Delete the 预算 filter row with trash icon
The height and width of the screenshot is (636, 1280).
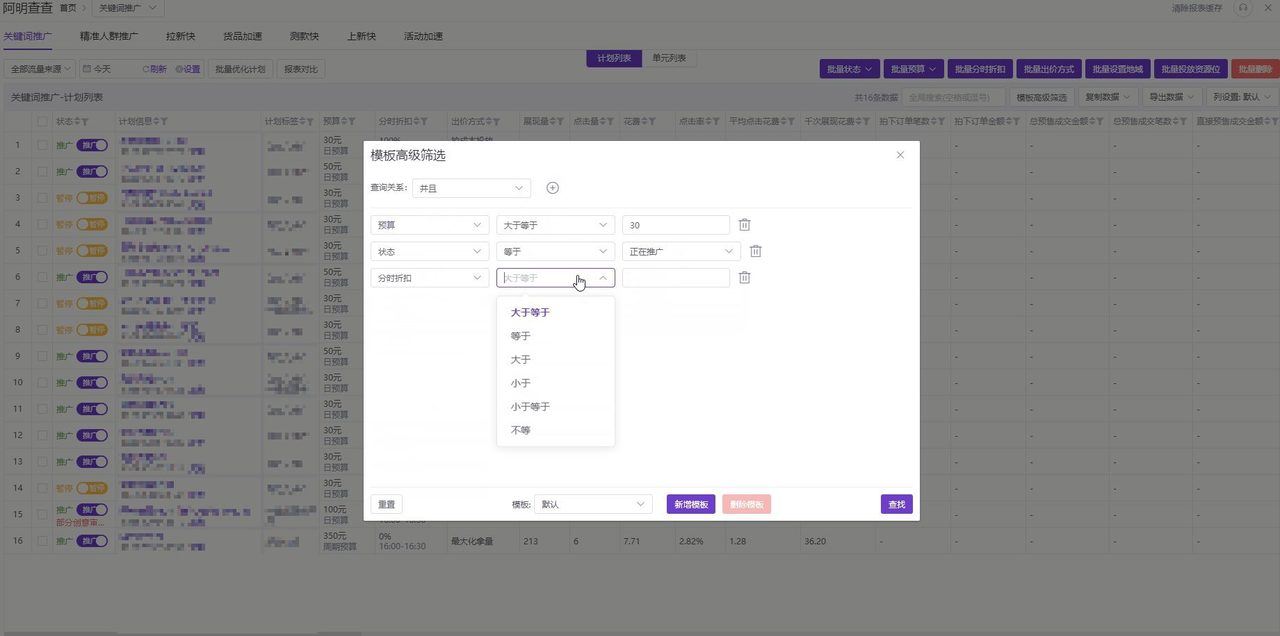click(x=744, y=225)
